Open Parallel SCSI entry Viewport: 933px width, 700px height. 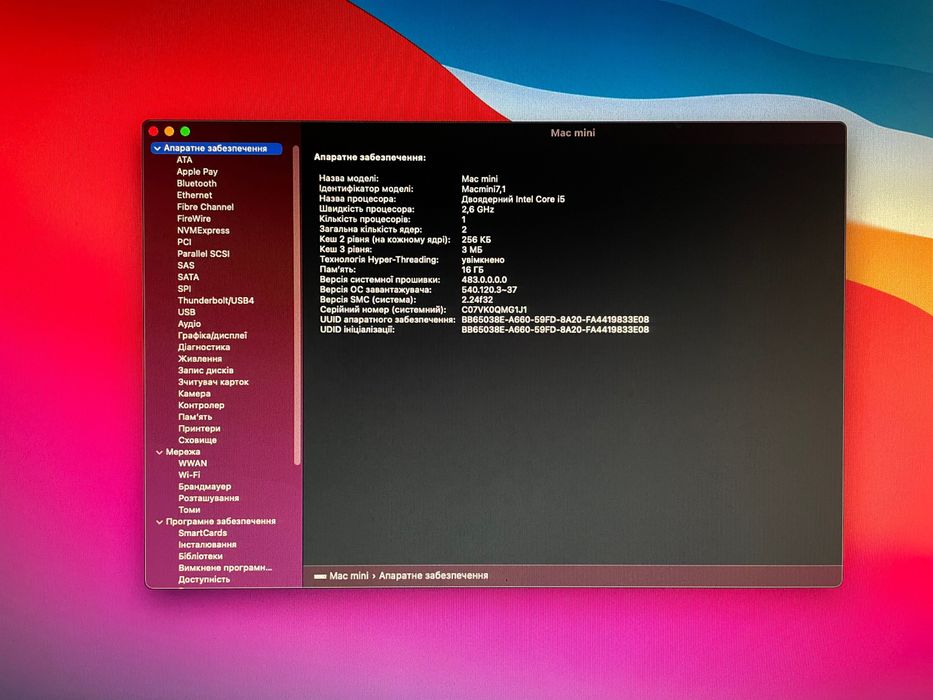203,254
